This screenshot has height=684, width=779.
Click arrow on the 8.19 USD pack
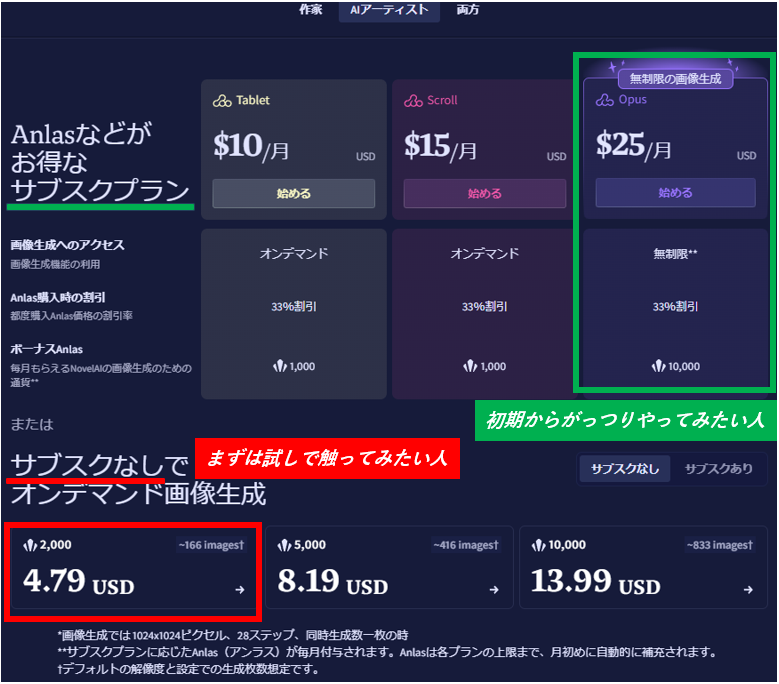point(494,590)
